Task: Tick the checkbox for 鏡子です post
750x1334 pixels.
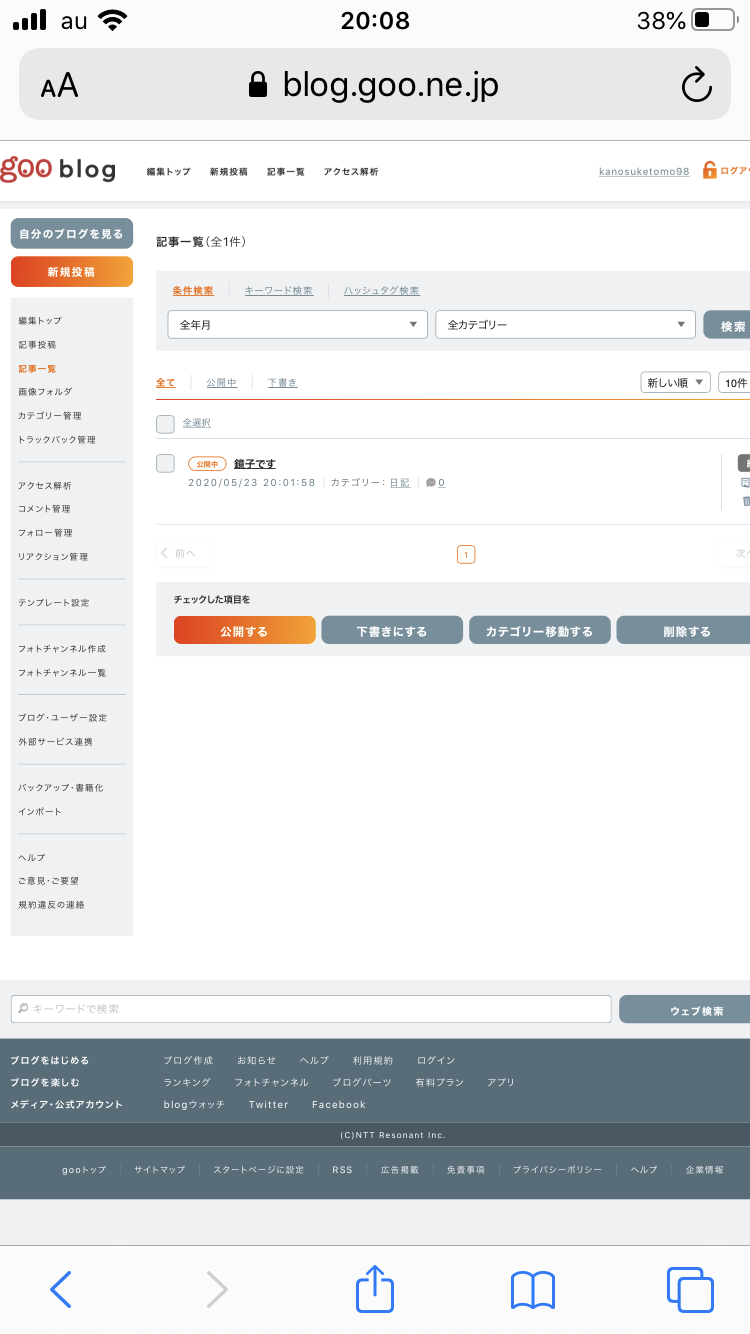Action: [165, 463]
